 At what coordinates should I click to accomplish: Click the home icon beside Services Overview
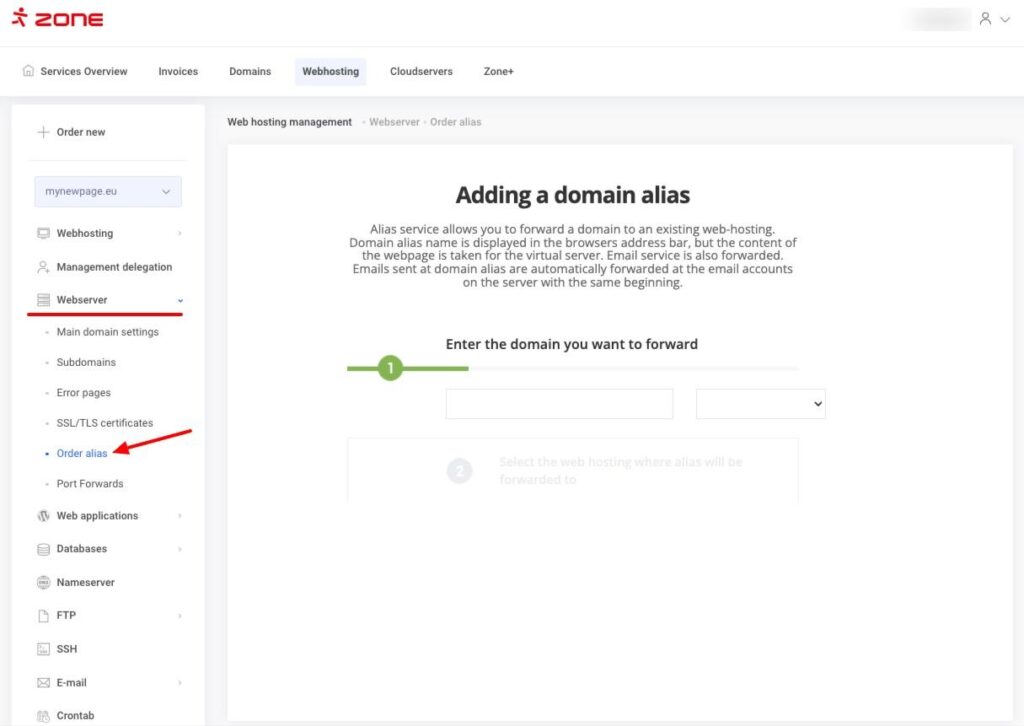[x=27, y=71]
